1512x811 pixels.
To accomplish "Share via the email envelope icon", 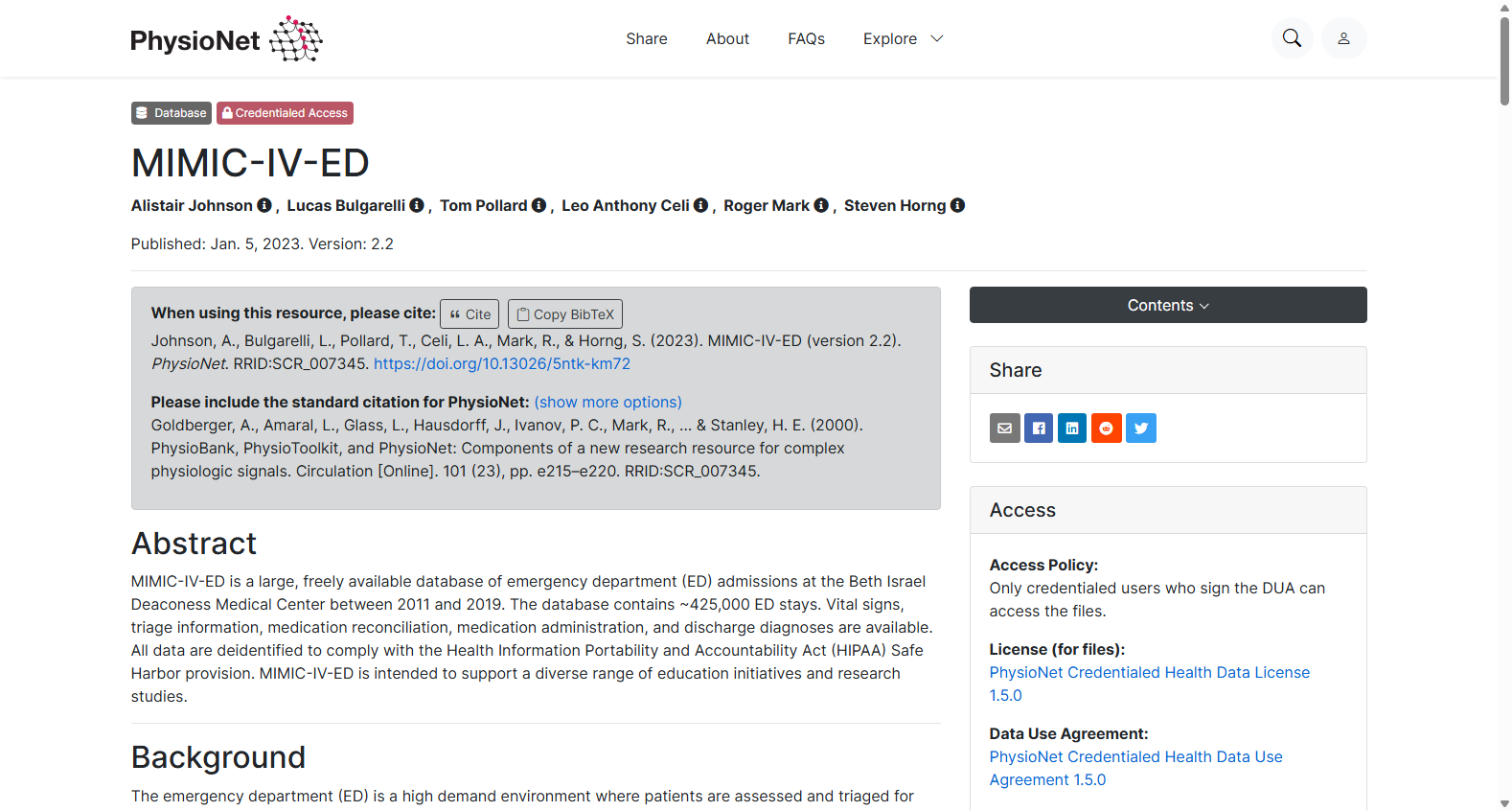I will click(x=1004, y=428).
